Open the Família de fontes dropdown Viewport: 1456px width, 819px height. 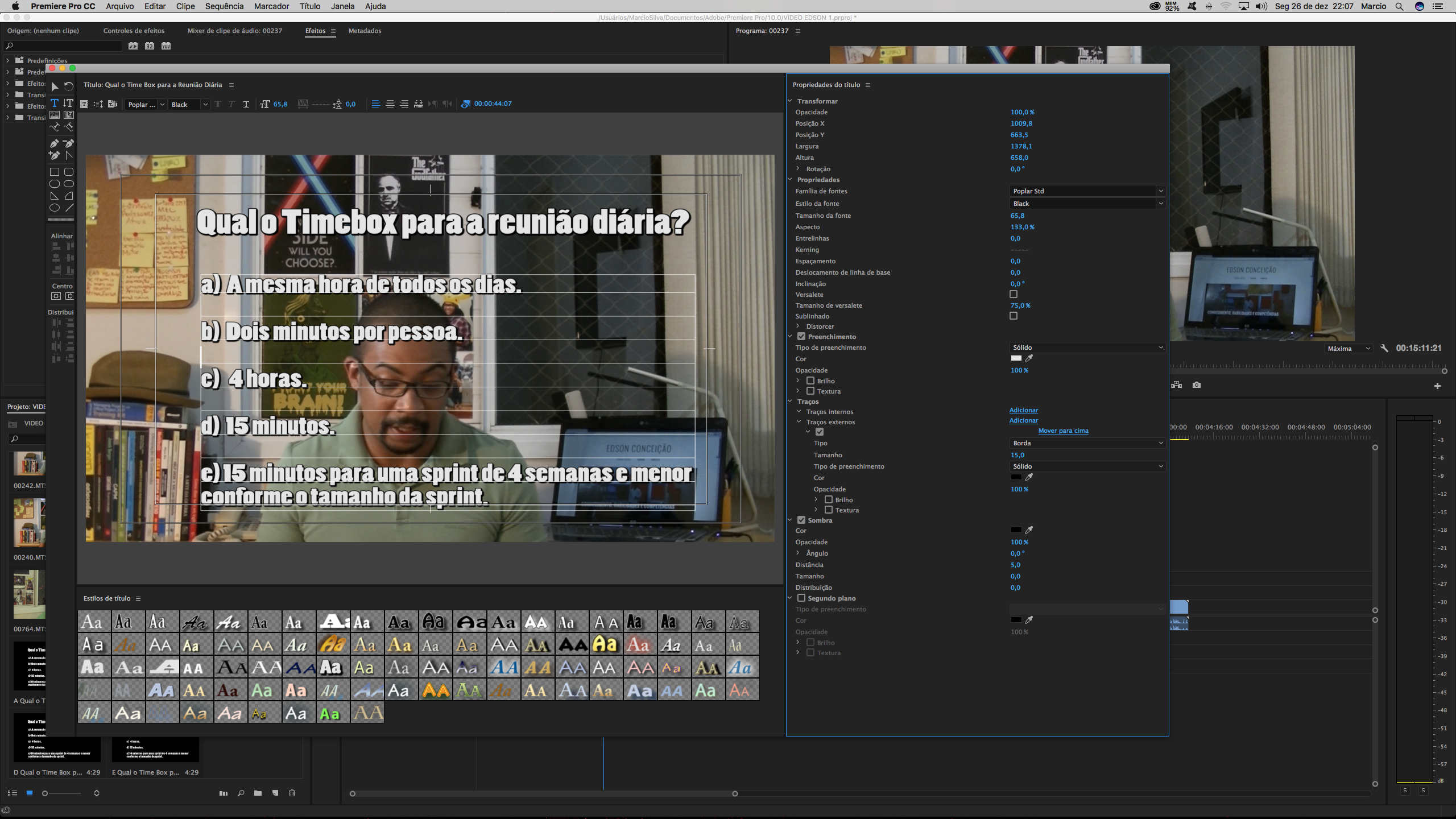point(1087,191)
